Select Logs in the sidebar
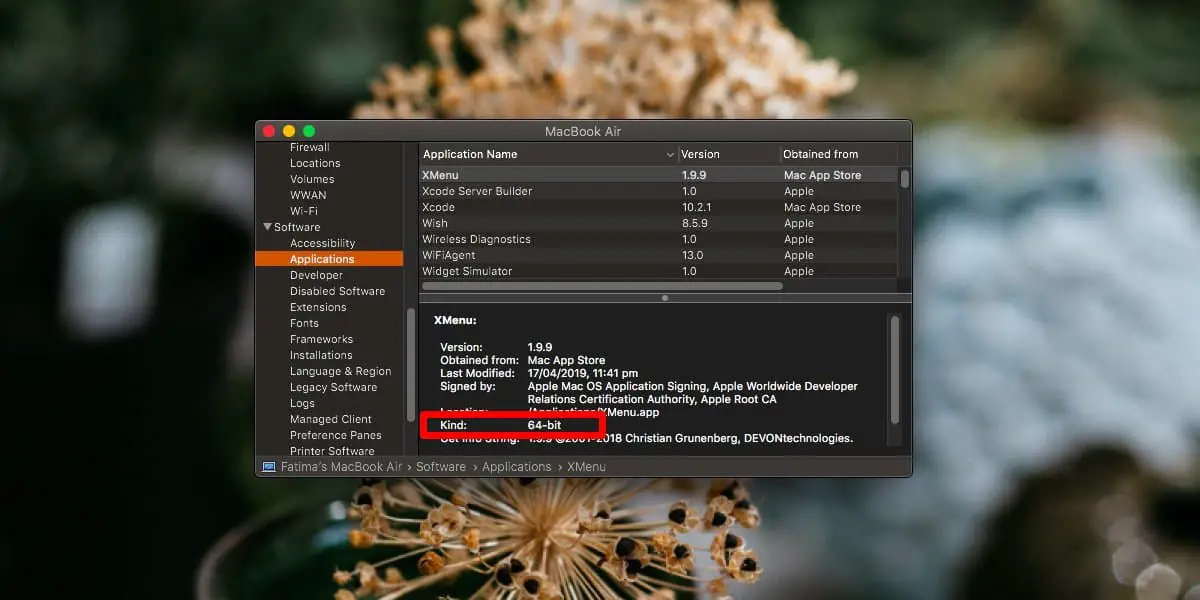 point(302,403)
